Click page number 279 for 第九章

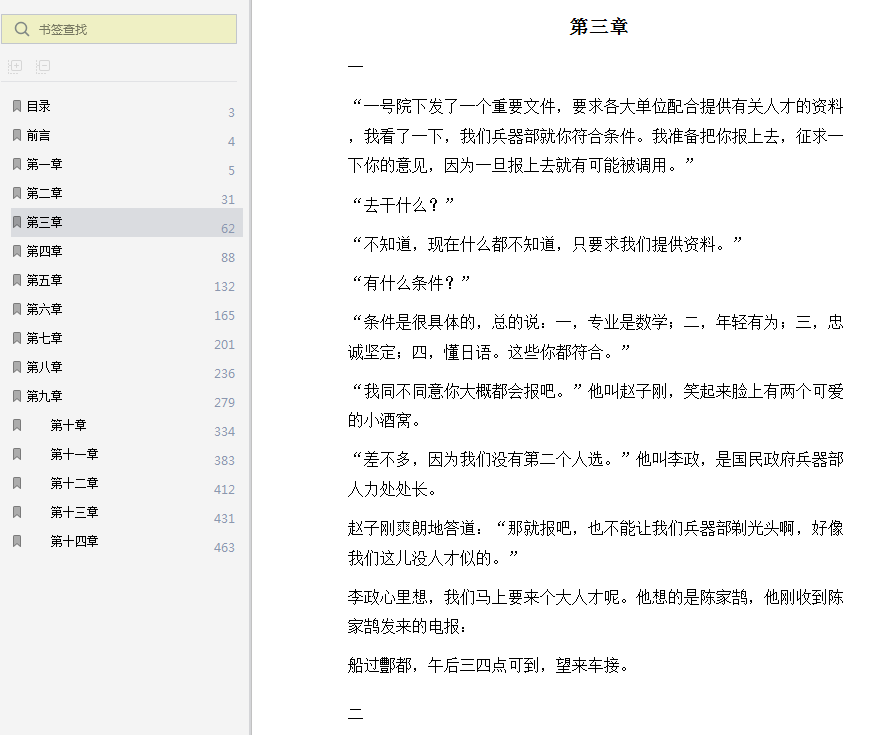[224, 402]
